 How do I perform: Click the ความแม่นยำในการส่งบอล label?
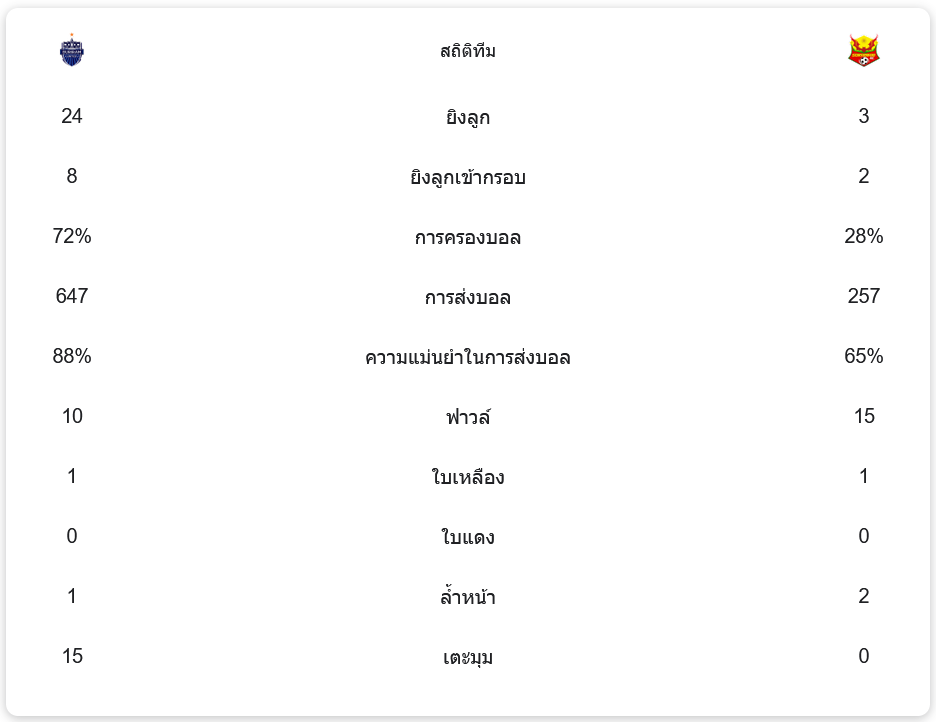pos(468,358)
